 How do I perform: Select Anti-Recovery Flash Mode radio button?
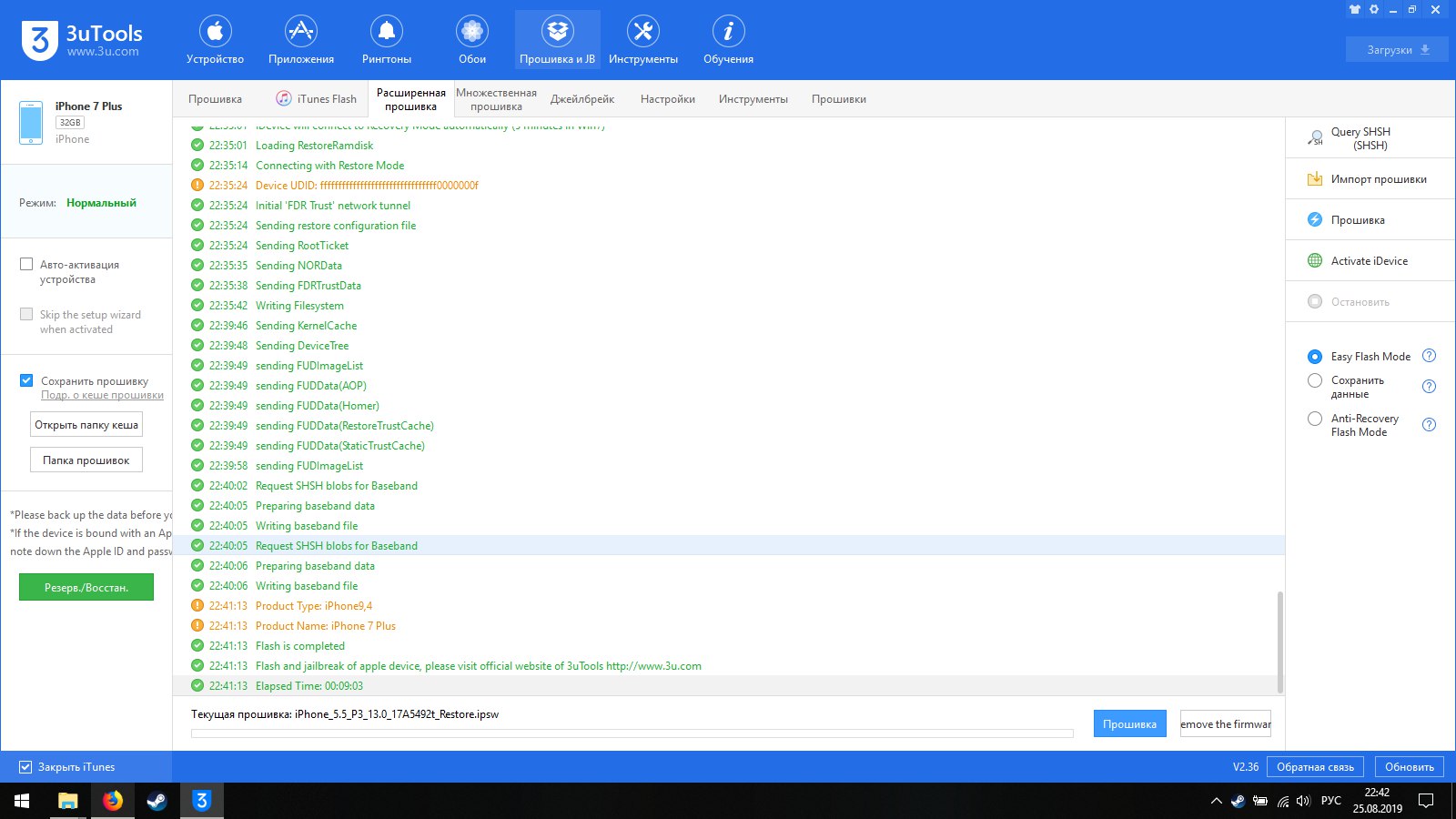point(1315,419)
